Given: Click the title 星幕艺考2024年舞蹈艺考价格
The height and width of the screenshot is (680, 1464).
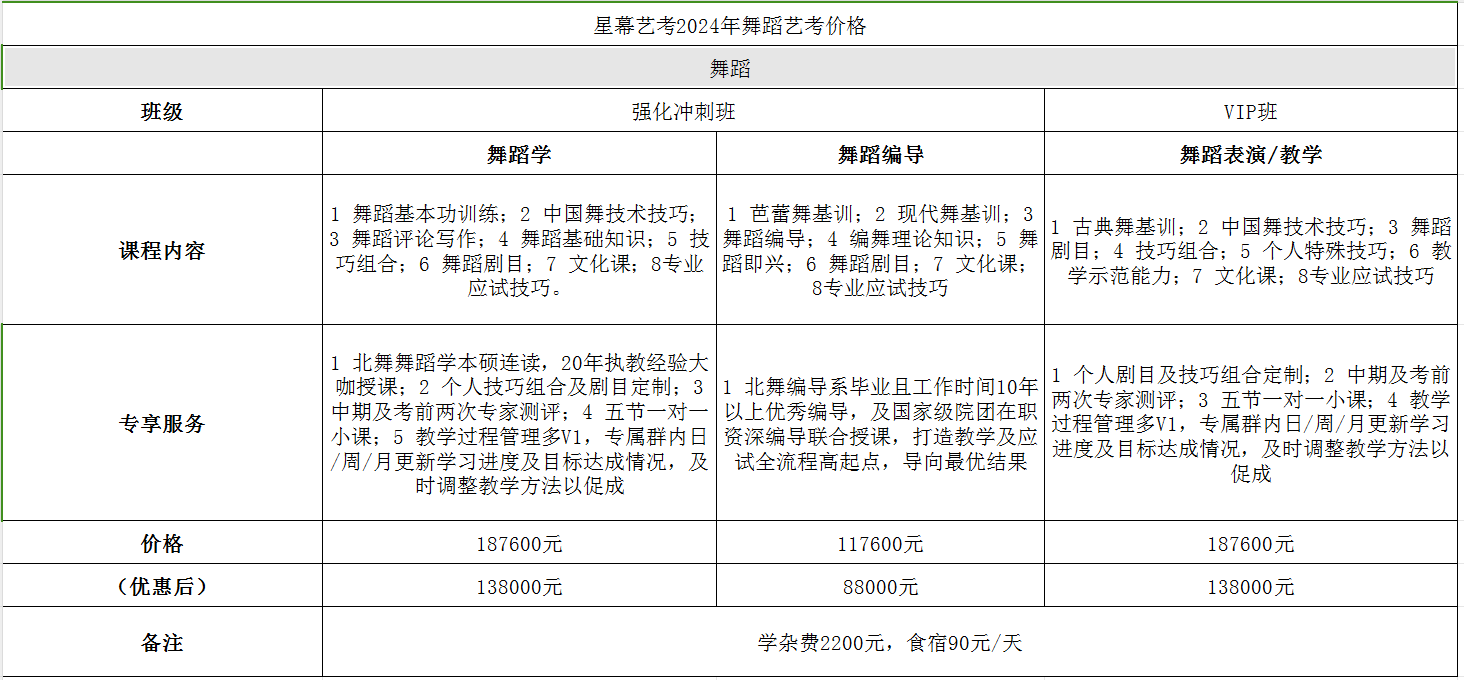Looking at the screenshot, I should click(729, 24).
